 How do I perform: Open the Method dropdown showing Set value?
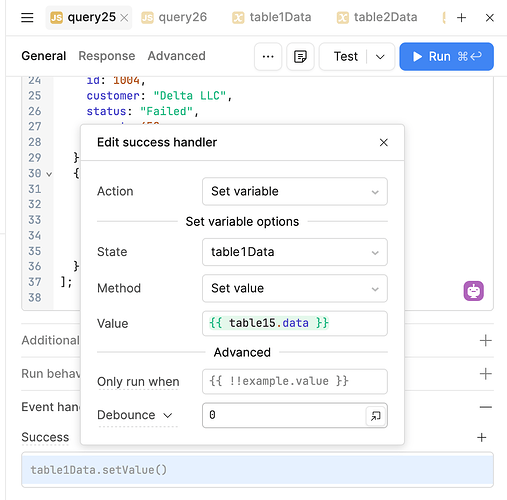pos(295,288)
